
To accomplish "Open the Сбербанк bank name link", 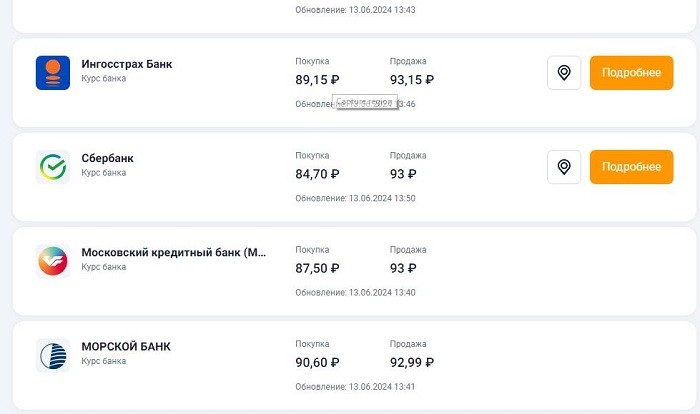I will (107, 159).
